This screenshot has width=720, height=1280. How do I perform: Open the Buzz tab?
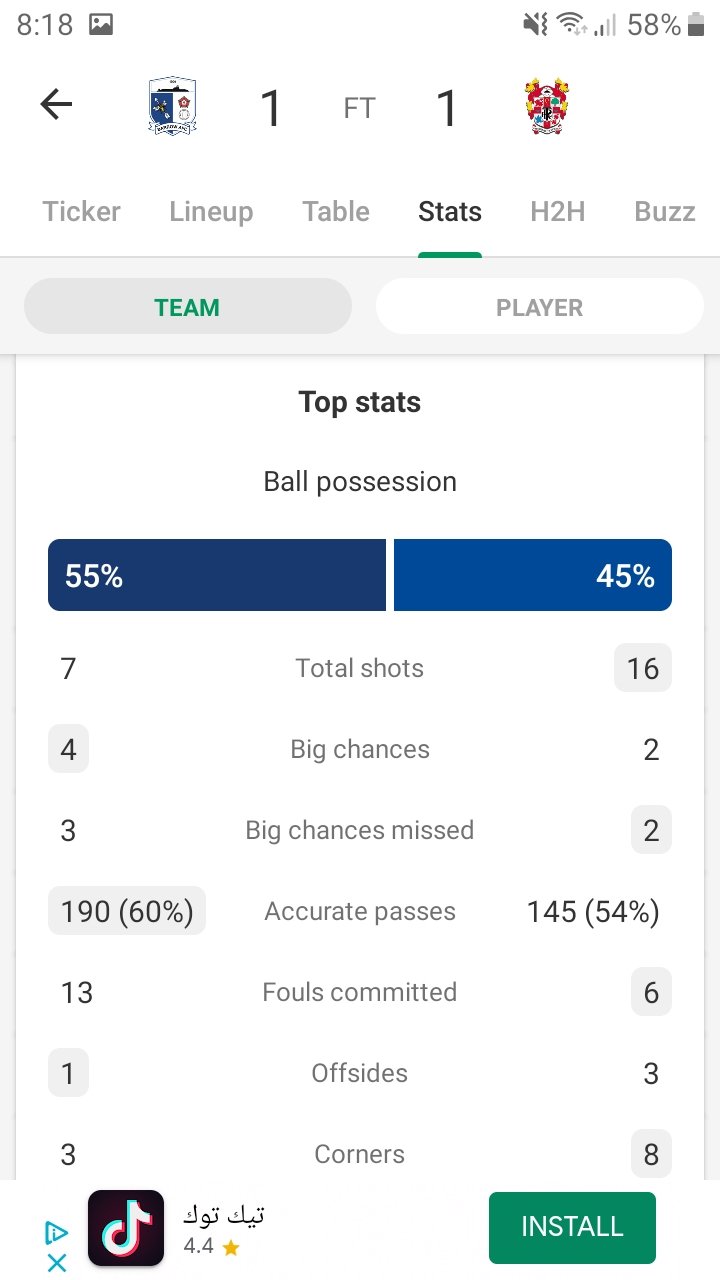(665, 212)
